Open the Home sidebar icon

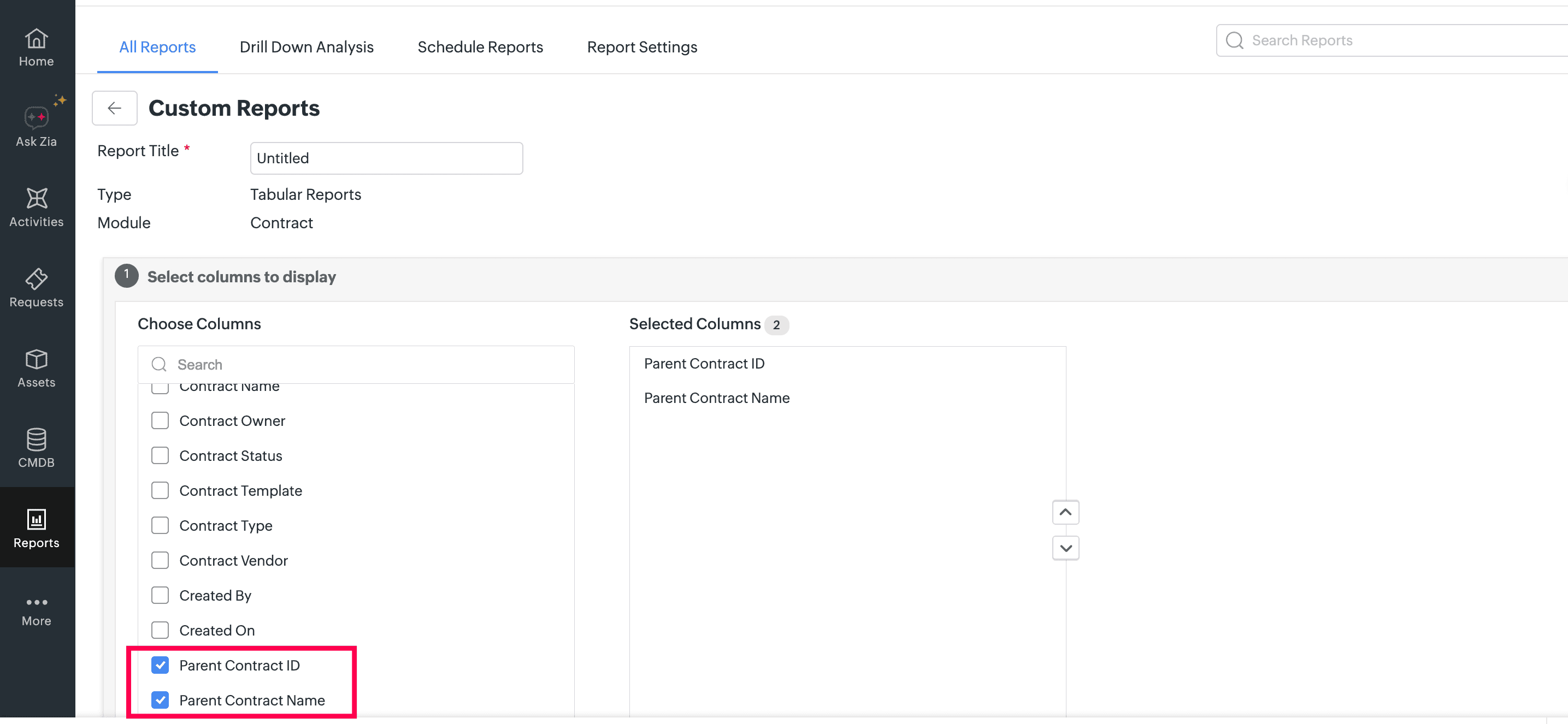[x=37, y=39]
